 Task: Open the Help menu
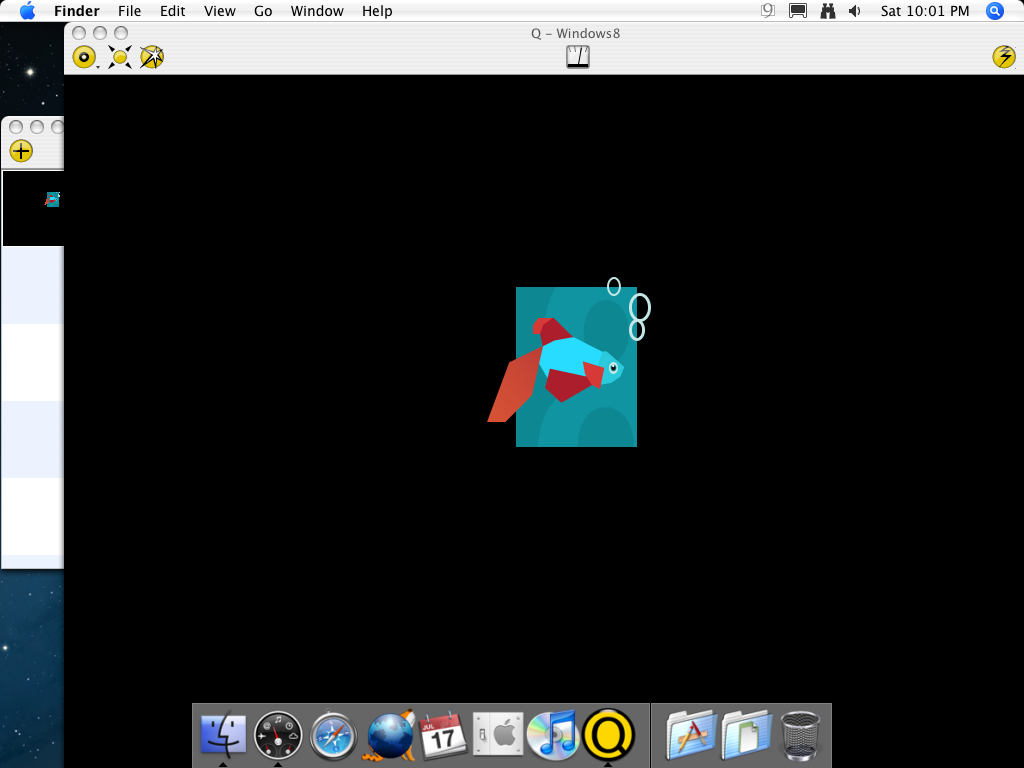[377, 11]
